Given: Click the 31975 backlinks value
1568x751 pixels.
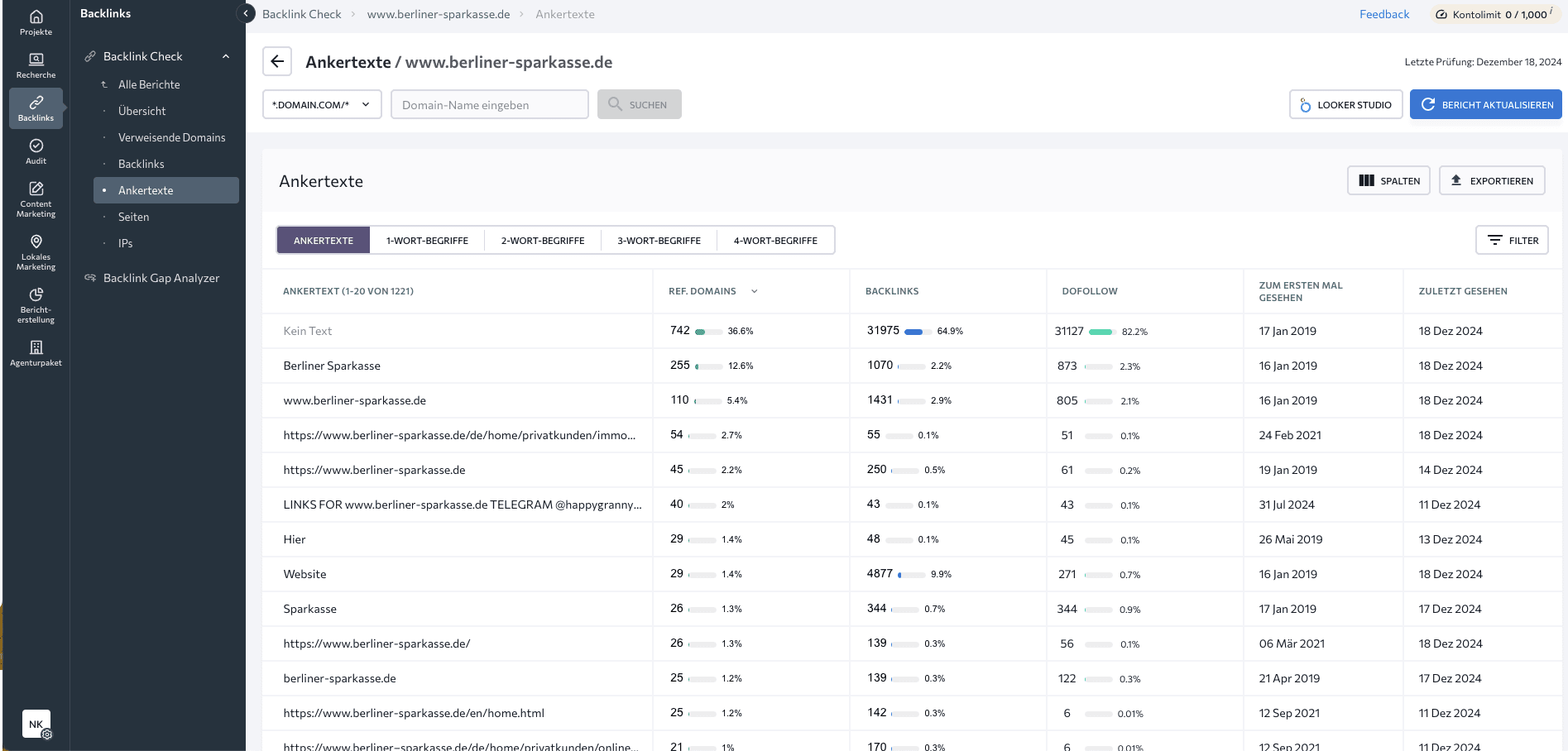Looking at the screenshot, I should (883, 330).
